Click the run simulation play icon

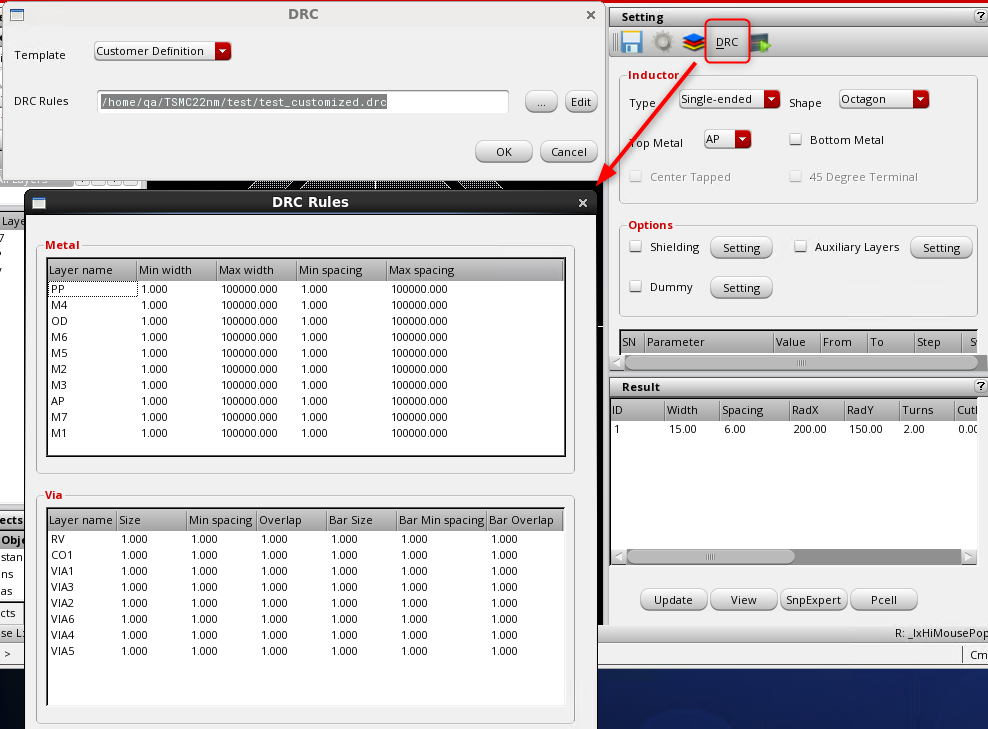tap(760, 42)
